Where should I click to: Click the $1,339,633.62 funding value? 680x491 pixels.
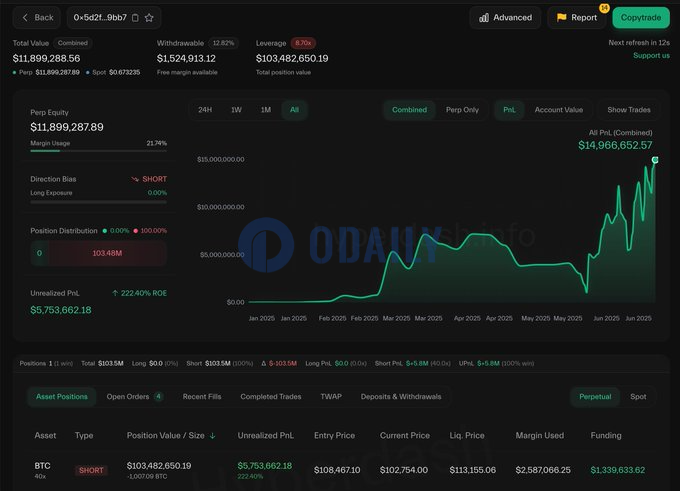[x=618, y=470]
